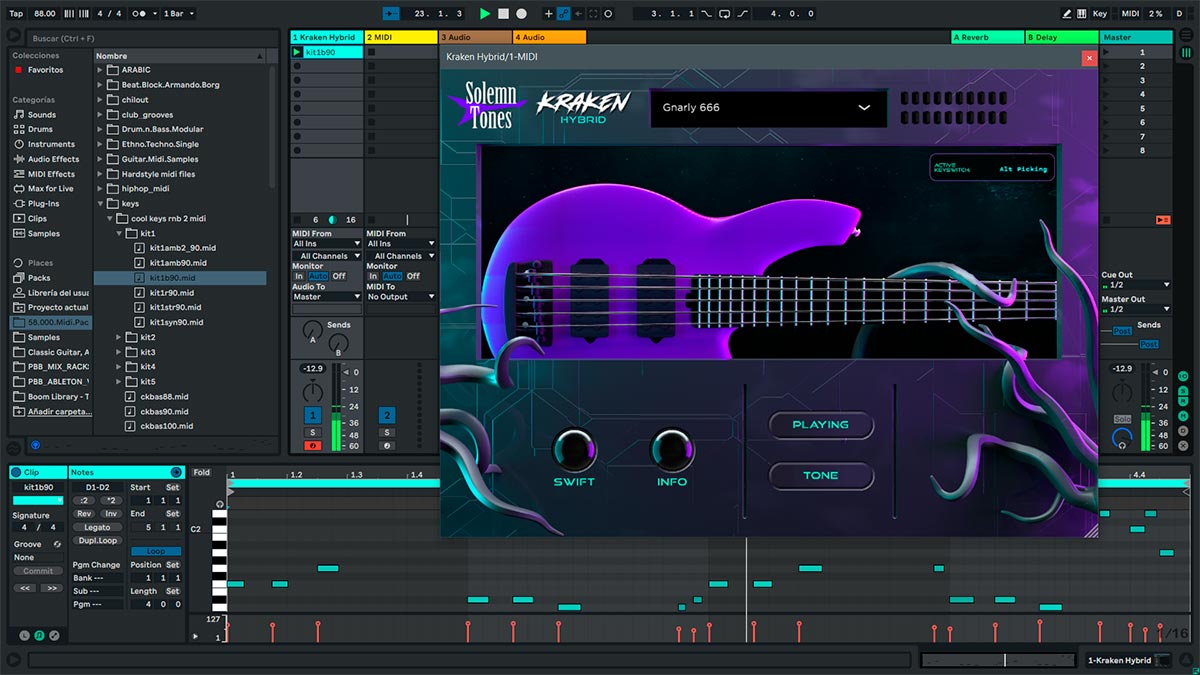This screenshot has height=675, width=1200.
Task: Click the Legato button in Notes
Action: pyautogui.click(x=97, y=527)
